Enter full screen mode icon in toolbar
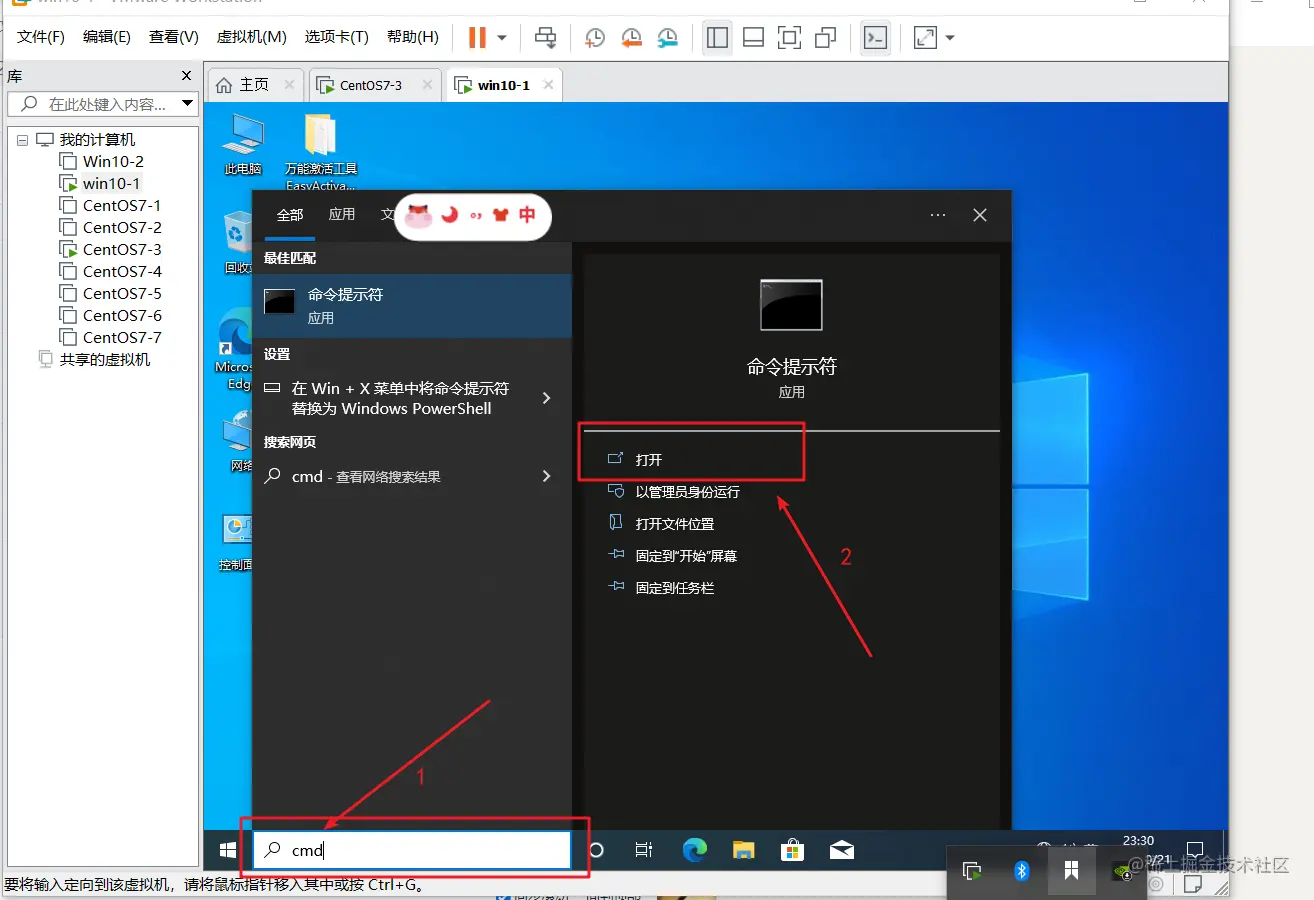Viewport: 1314px width, 900px height. 790,38
